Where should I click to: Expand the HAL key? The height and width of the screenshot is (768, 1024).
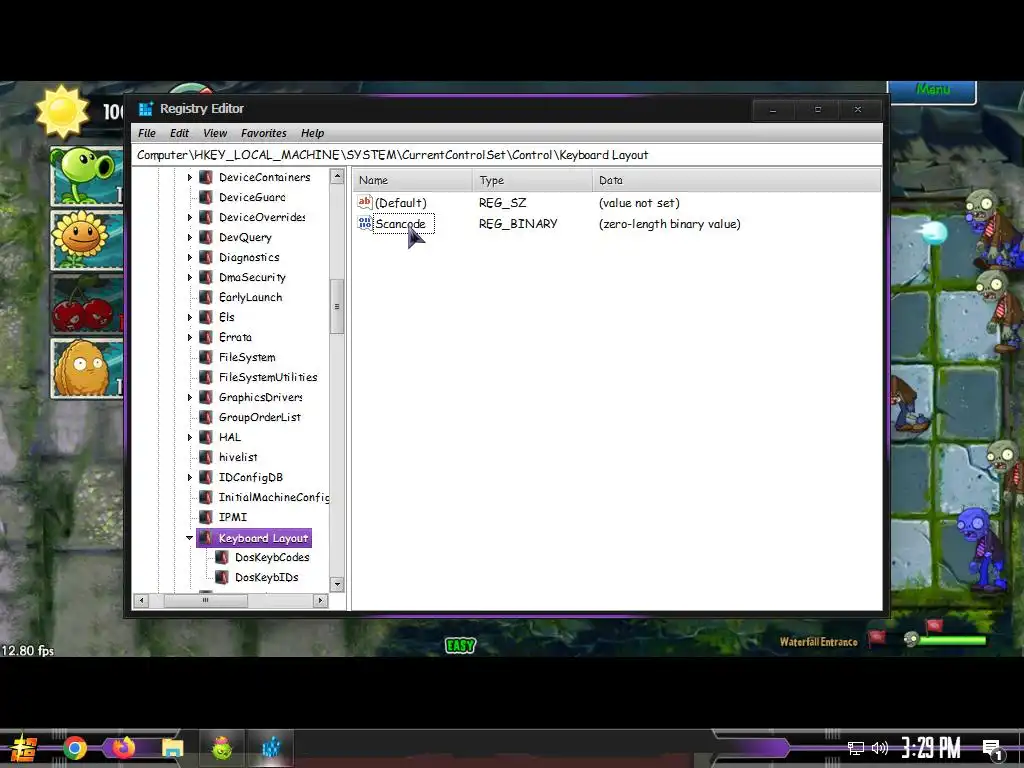tap(190, 438)
